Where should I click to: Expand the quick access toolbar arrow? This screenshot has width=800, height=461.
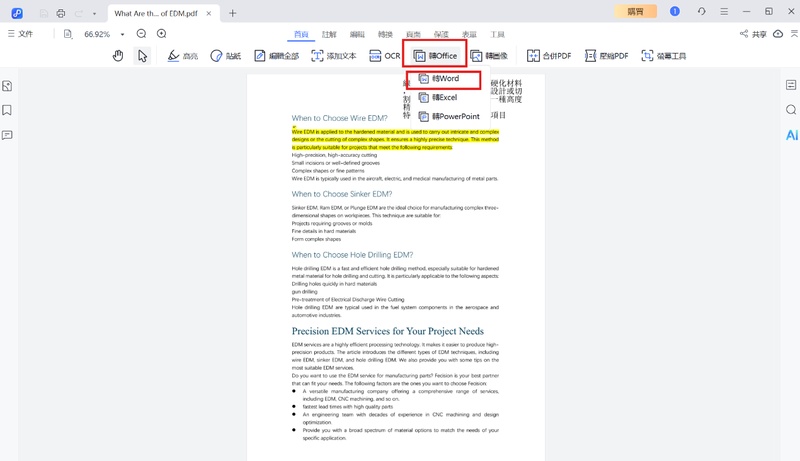pos(95,14)
